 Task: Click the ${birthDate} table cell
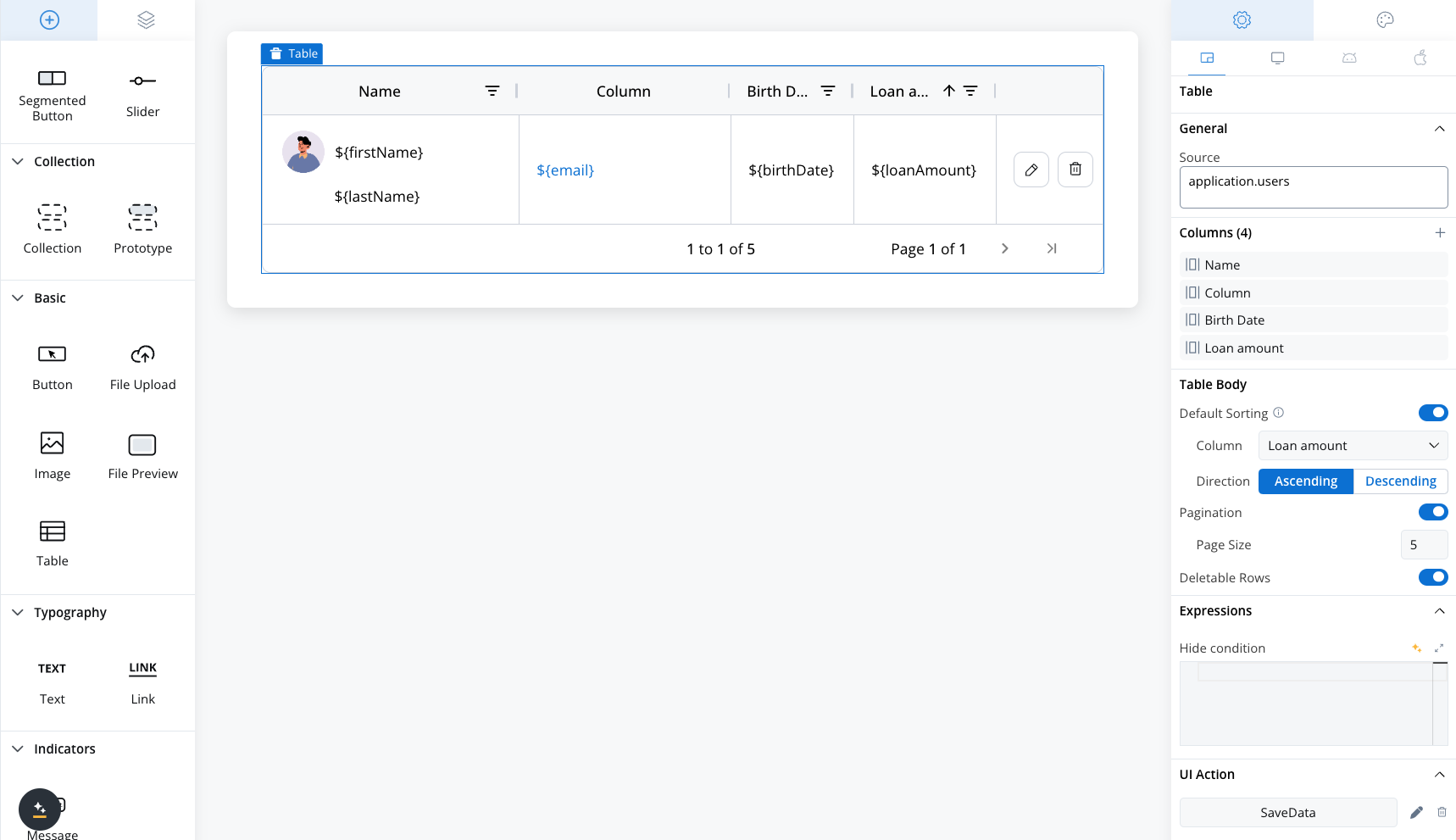[x=791, y=170]
